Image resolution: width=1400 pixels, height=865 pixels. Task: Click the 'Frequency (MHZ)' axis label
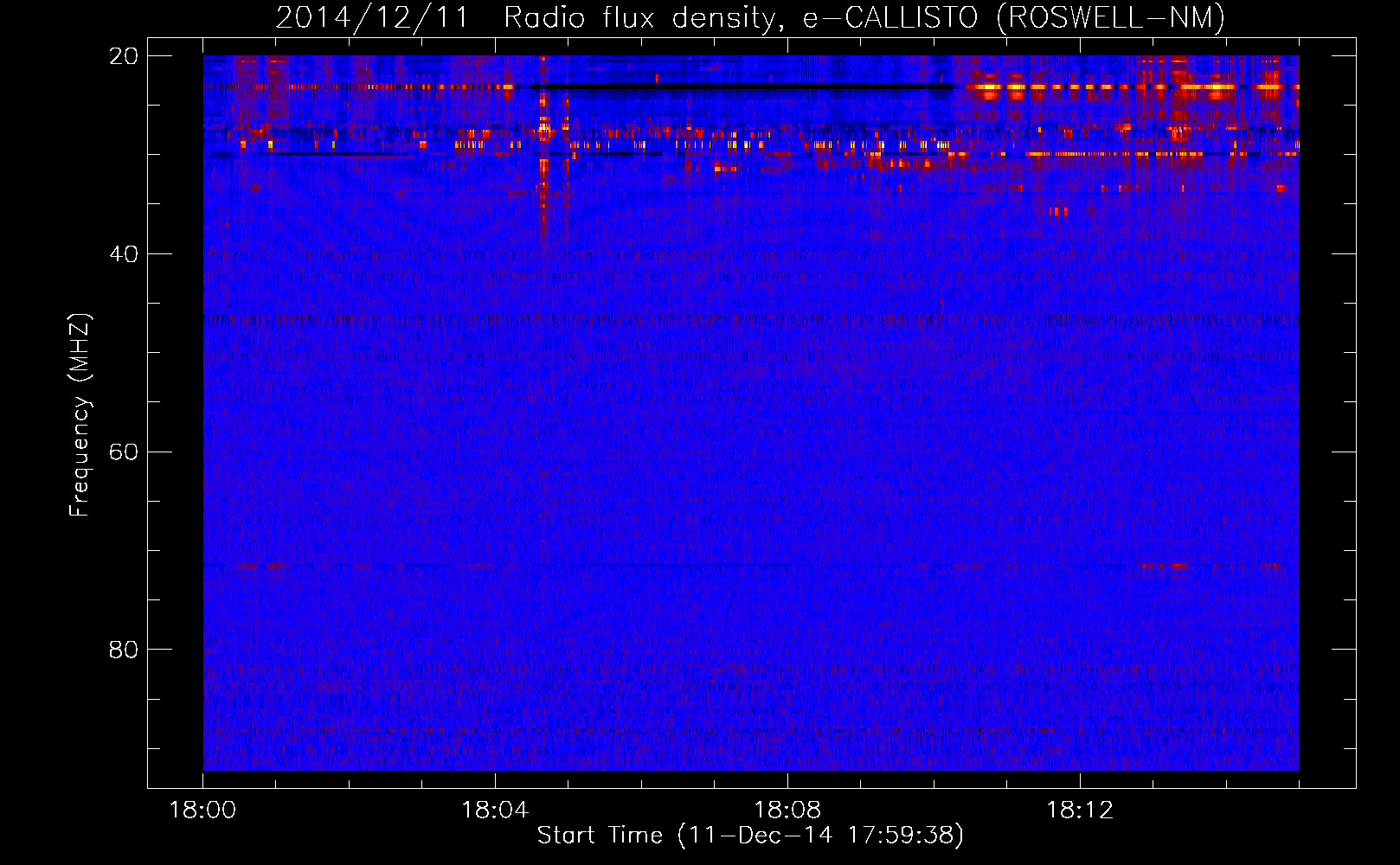(80, 415)
